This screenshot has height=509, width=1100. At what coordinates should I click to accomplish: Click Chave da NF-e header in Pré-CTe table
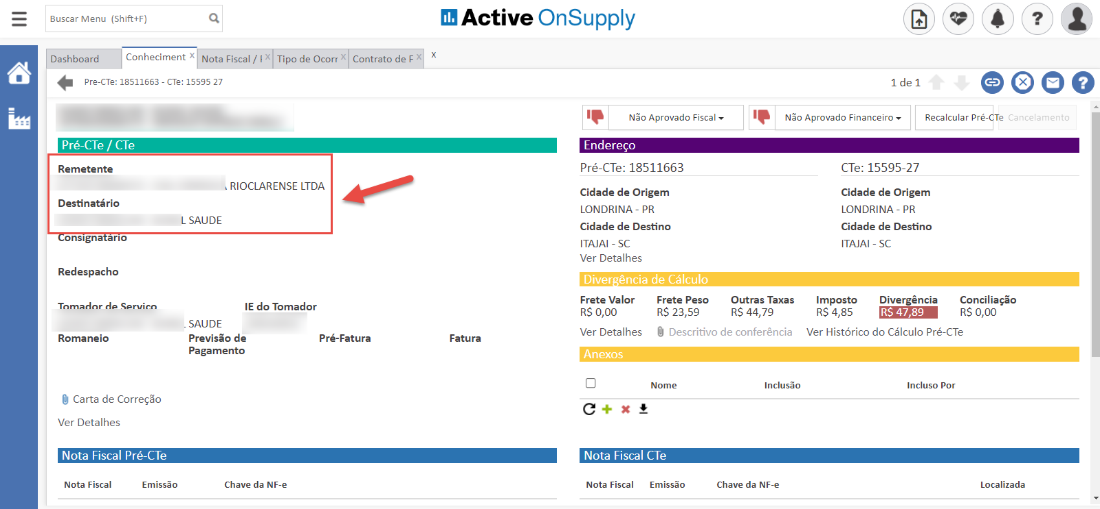(256, 484)
